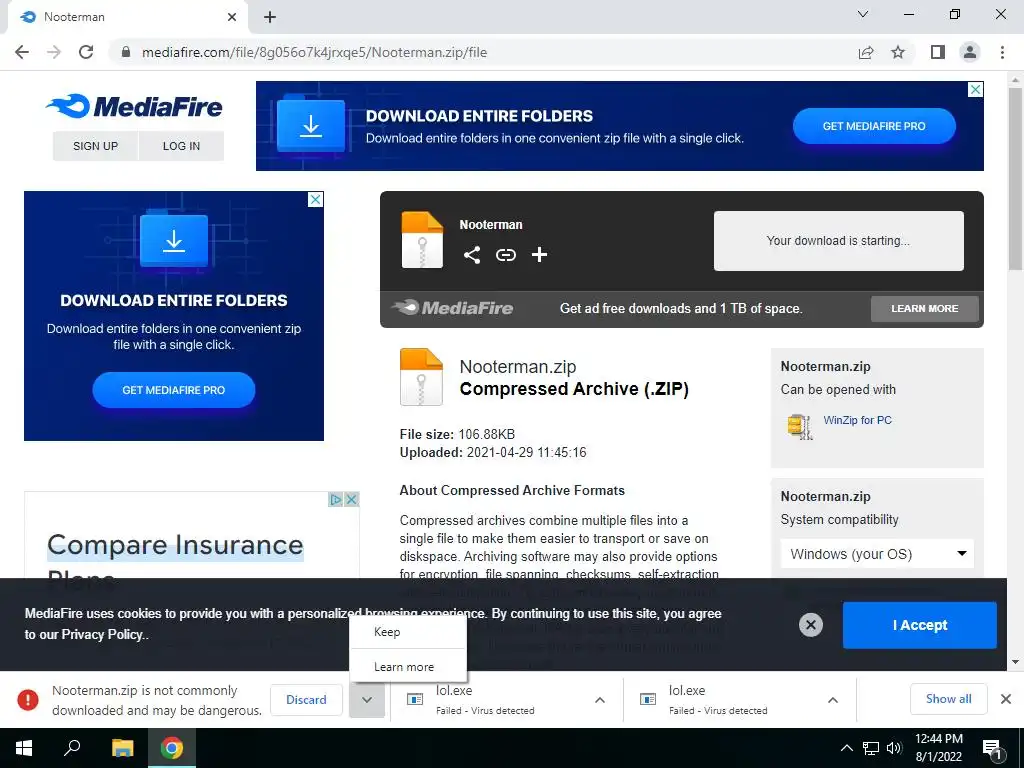Go back using the browser back arrow

22,52
